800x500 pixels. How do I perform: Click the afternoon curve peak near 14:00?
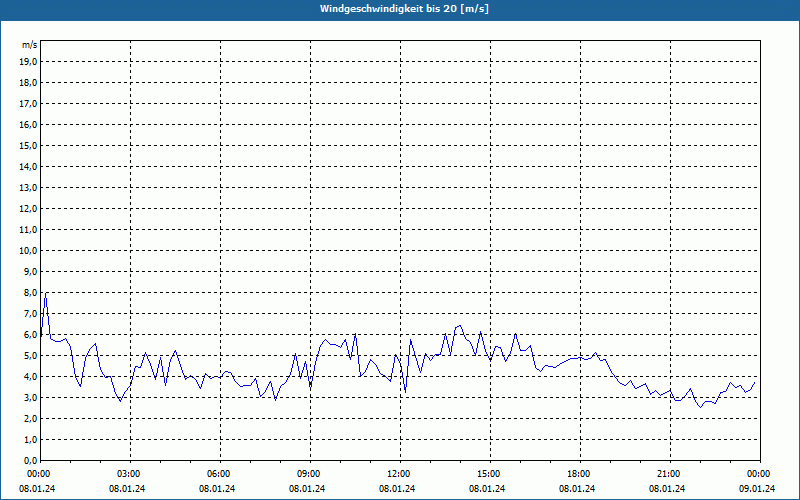click(x=460, y=326)
